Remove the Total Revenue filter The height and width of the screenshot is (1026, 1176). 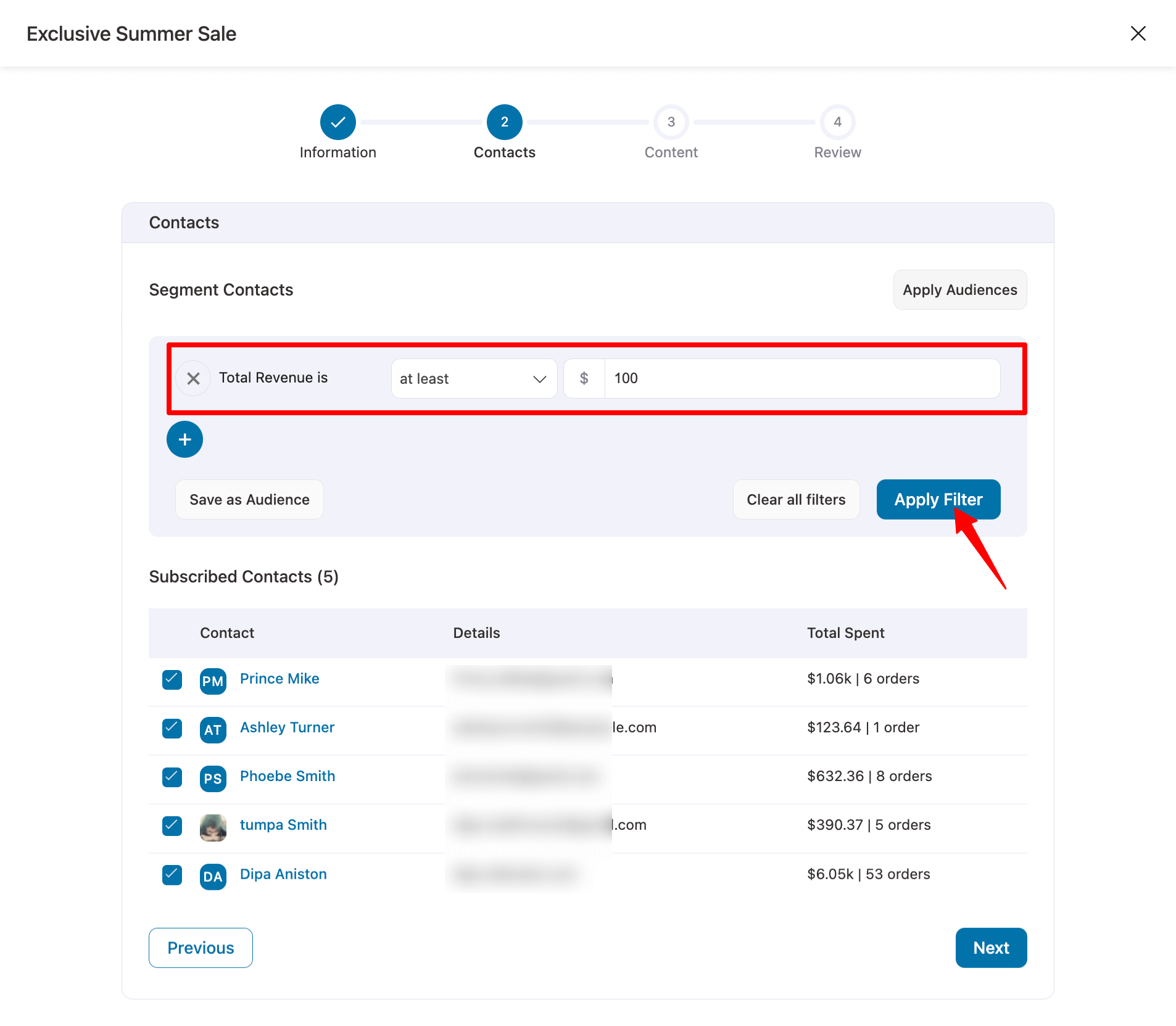193,378
